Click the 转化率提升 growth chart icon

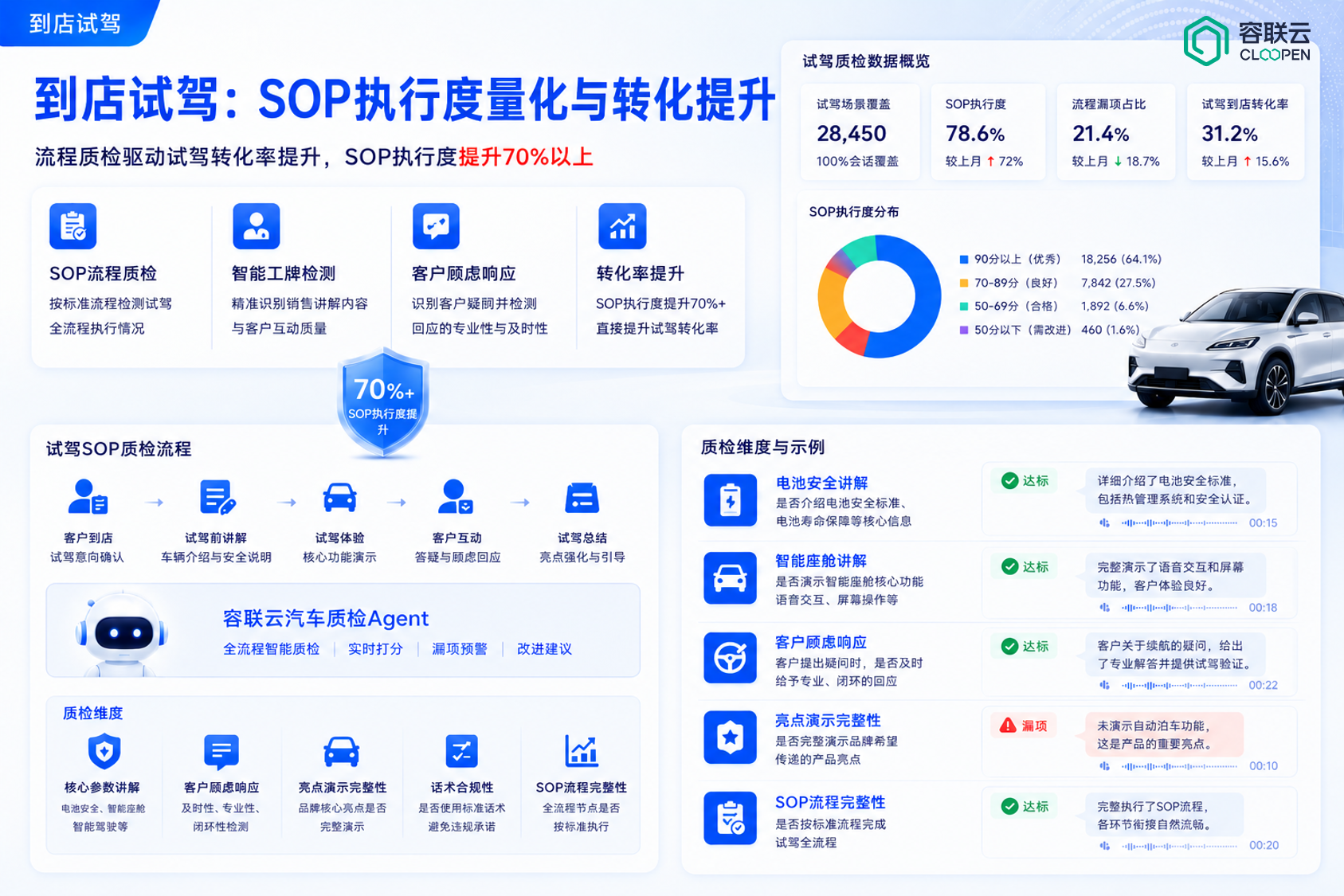[622, 226]
